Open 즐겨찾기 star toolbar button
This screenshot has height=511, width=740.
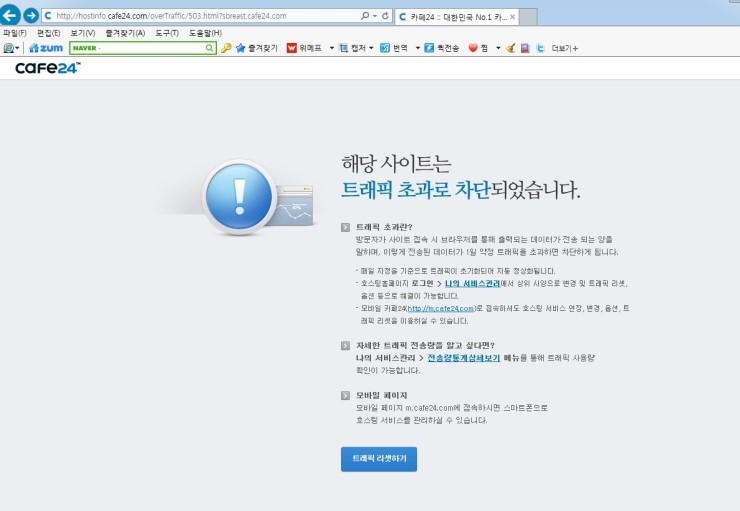257,48
